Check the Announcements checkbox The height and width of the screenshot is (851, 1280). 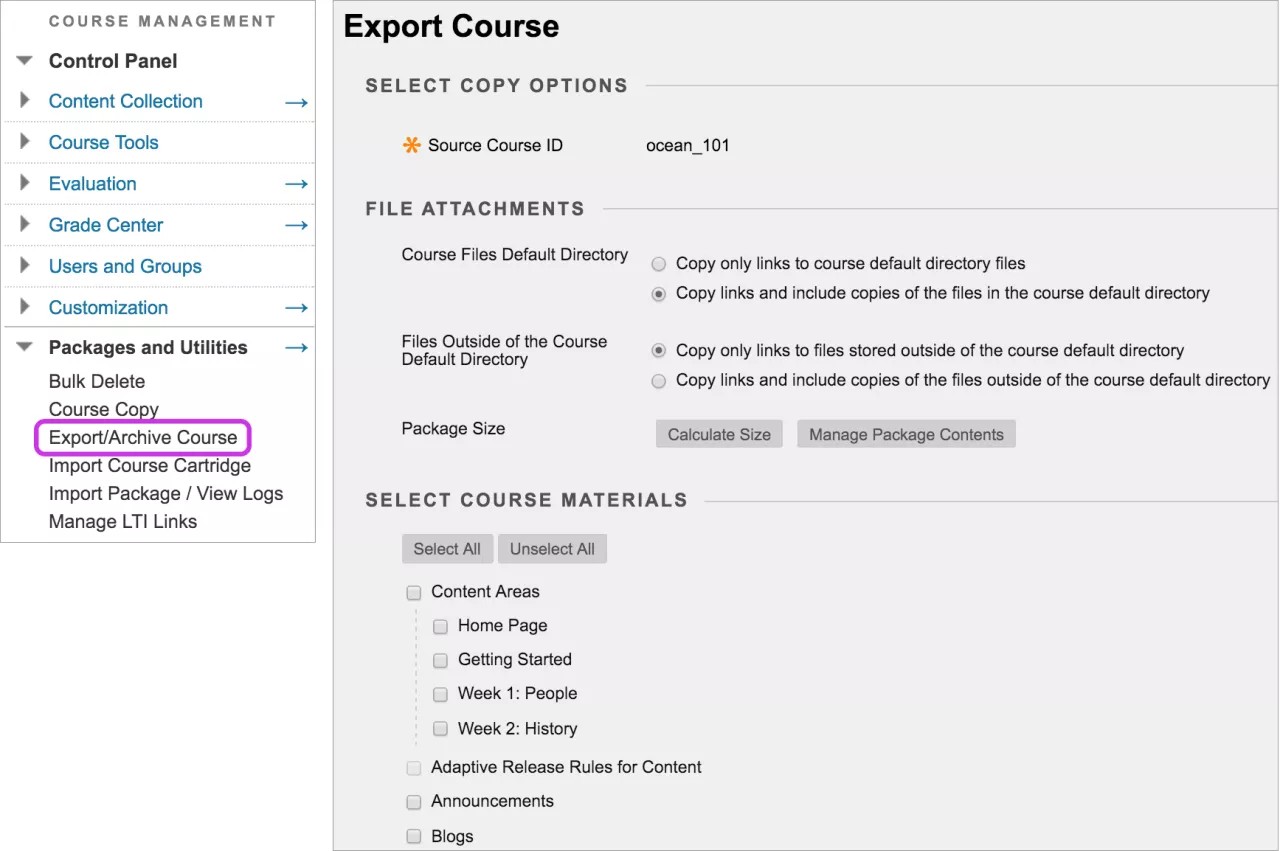(414, 801)
